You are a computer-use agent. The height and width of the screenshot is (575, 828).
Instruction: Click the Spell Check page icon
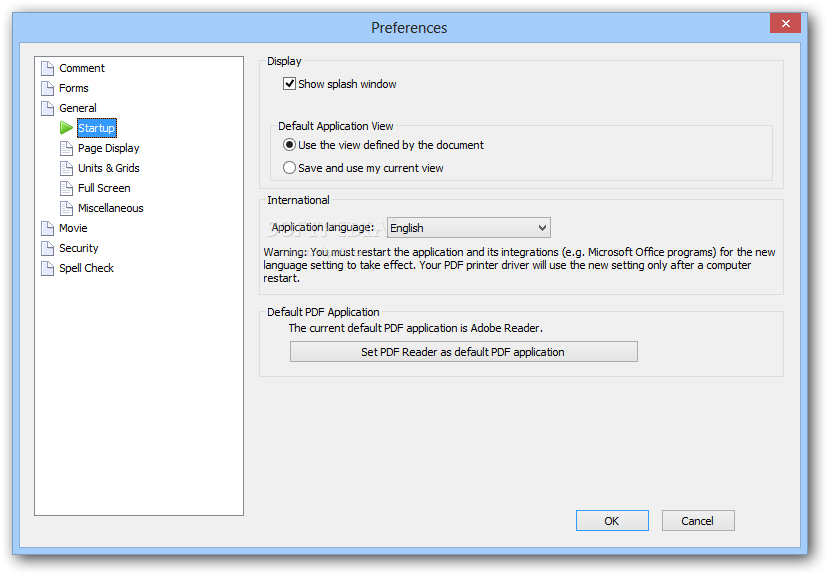pyautogui.click(x=48, y=268)
